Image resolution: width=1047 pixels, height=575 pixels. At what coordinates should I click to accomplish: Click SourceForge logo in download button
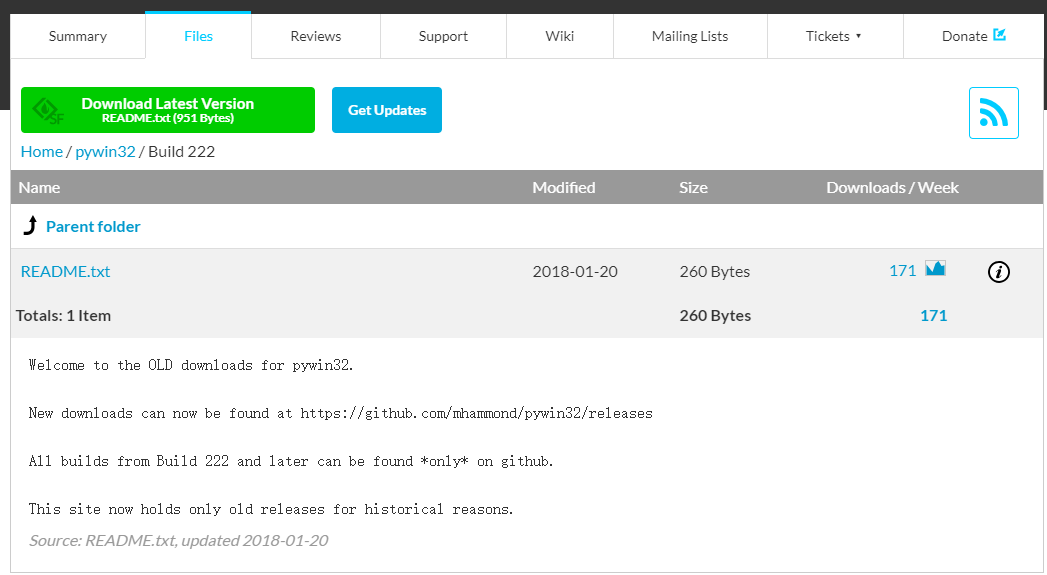(48, 111)
